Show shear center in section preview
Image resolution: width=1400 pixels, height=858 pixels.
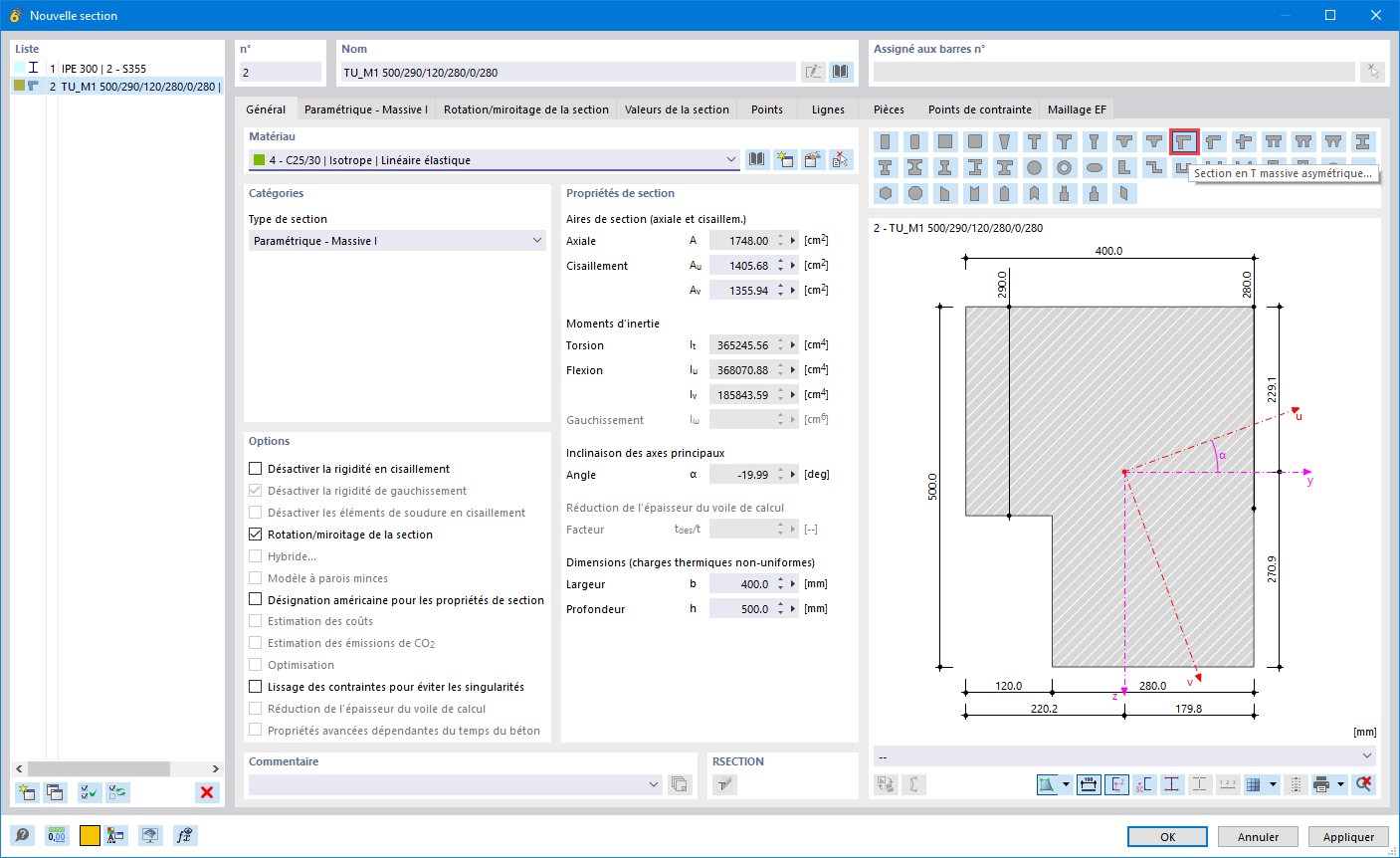pyautogui.click(x=1144, y=784)
